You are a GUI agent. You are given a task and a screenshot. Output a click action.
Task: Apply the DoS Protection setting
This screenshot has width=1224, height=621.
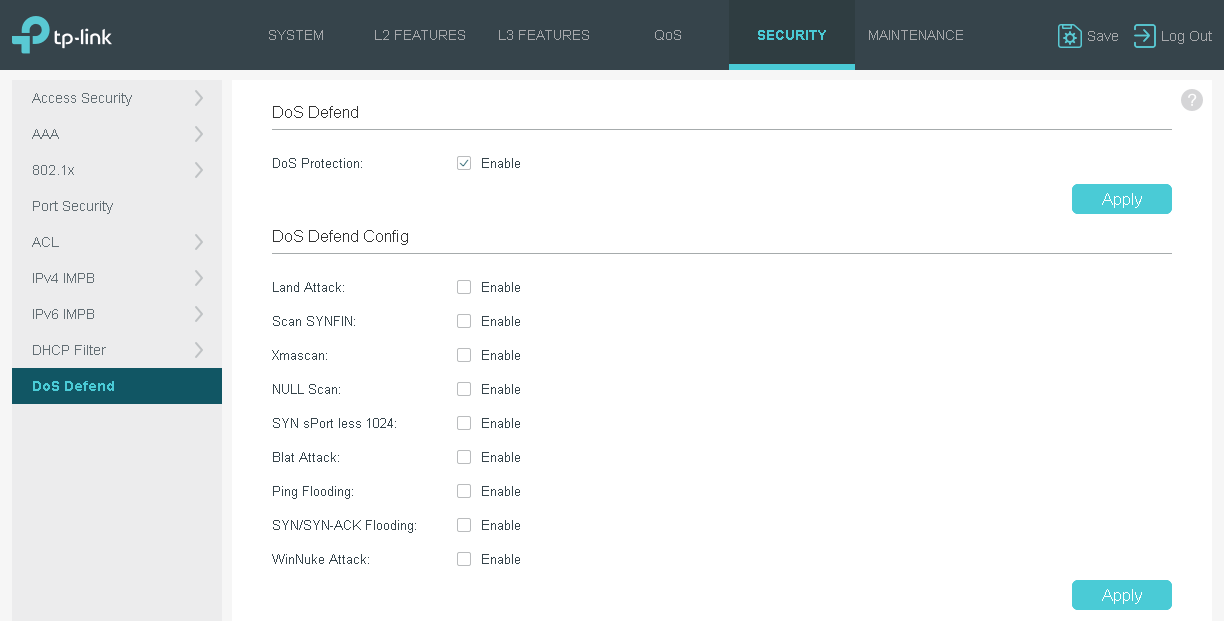pyautogui.click(x=1121, y=199)
